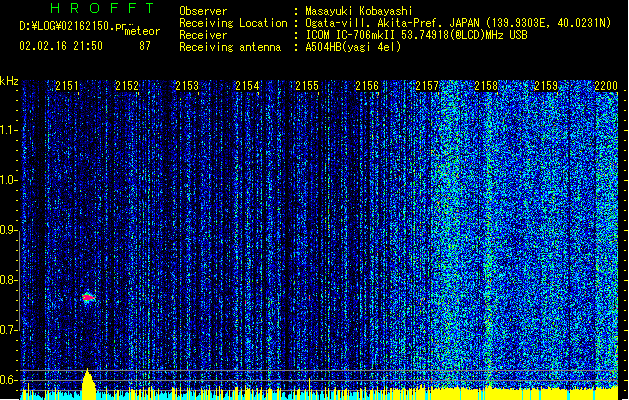Click the 1.0 kHz axis tick label

[x=8, y=180]
